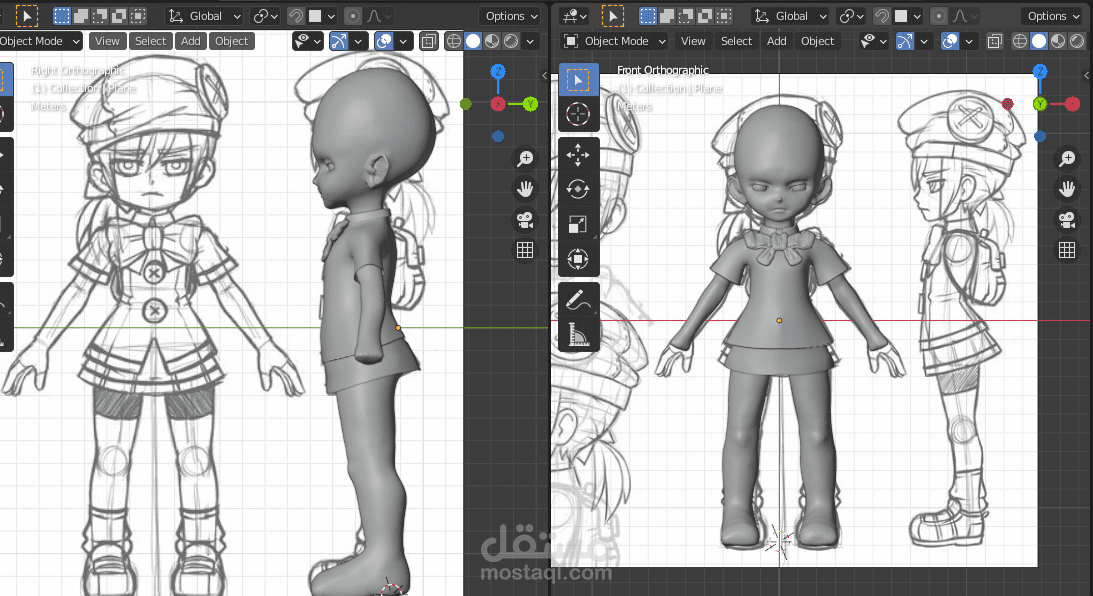This screenshot has height=596, width=1093.
Task: Select the Annotate pencil tool
Action: [578, 300]
